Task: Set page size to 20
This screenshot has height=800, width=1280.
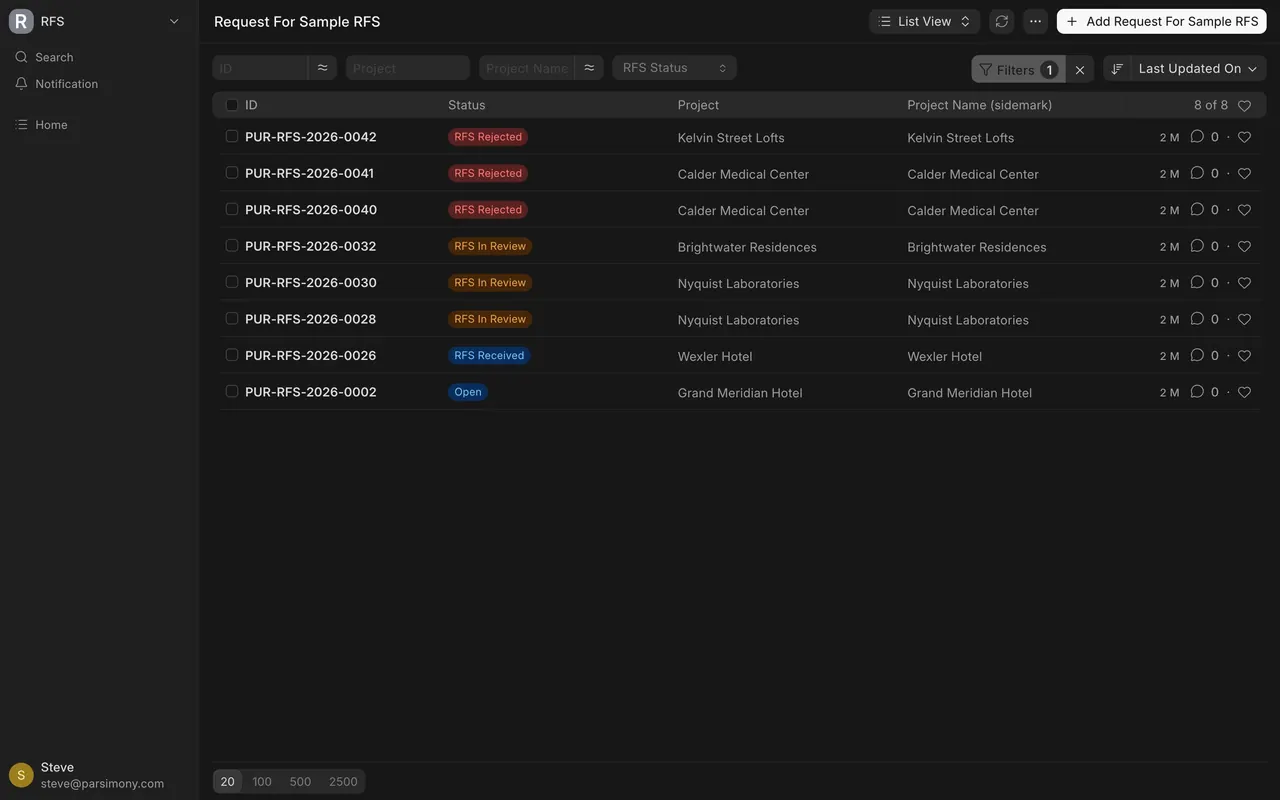Action: [x=228, y=782]
